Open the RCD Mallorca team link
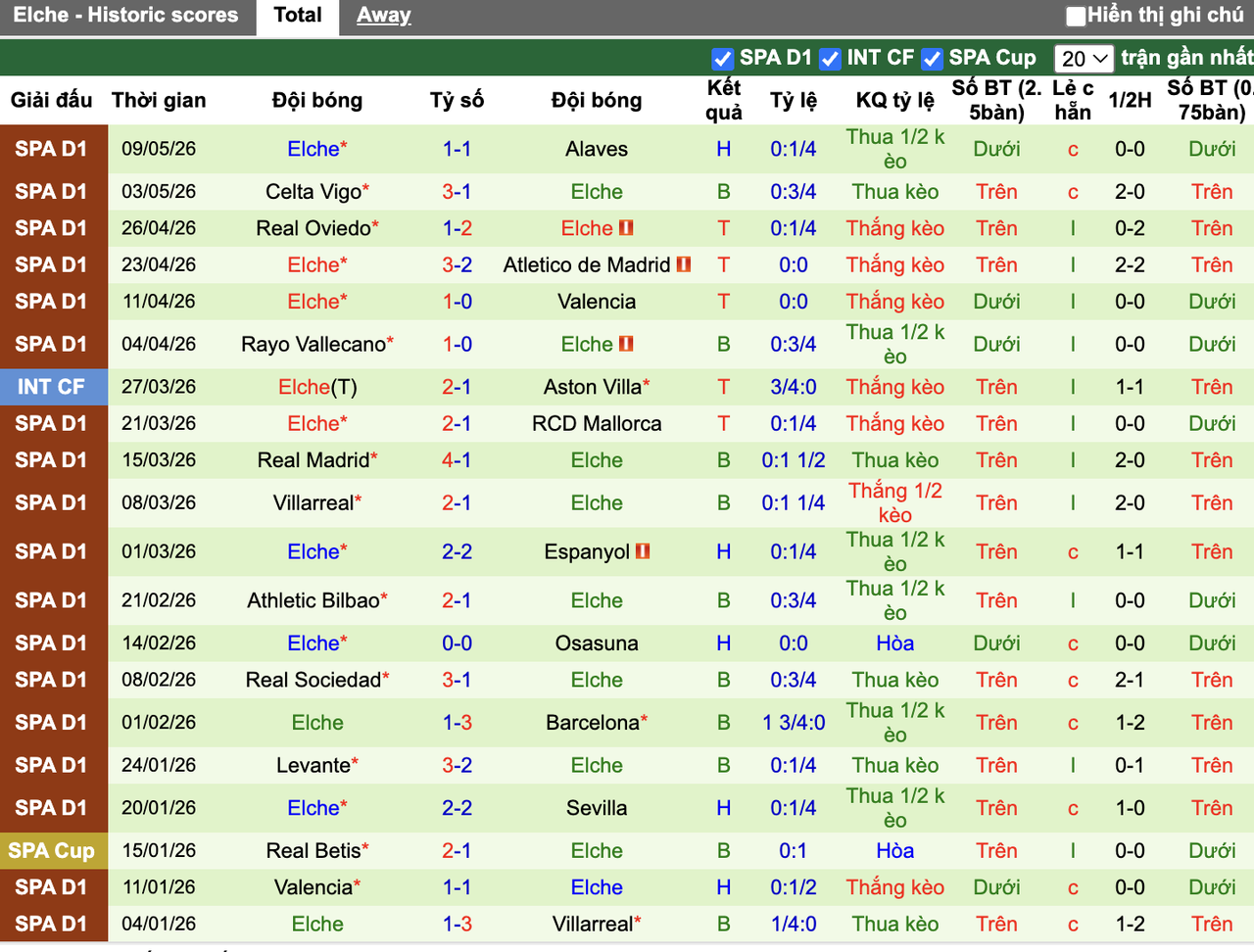The image size is (1254, 952). click(597, 424)
